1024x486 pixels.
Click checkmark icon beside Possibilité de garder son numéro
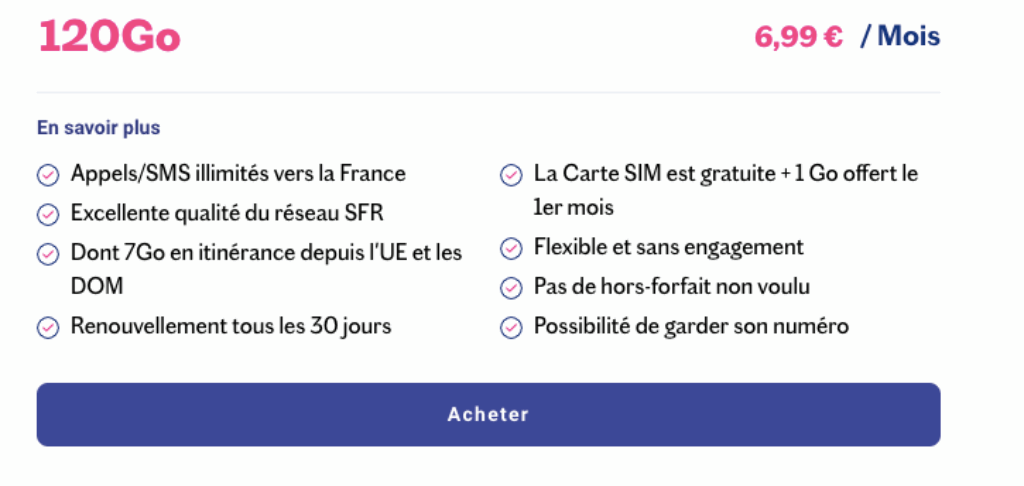tap(511, 327)
